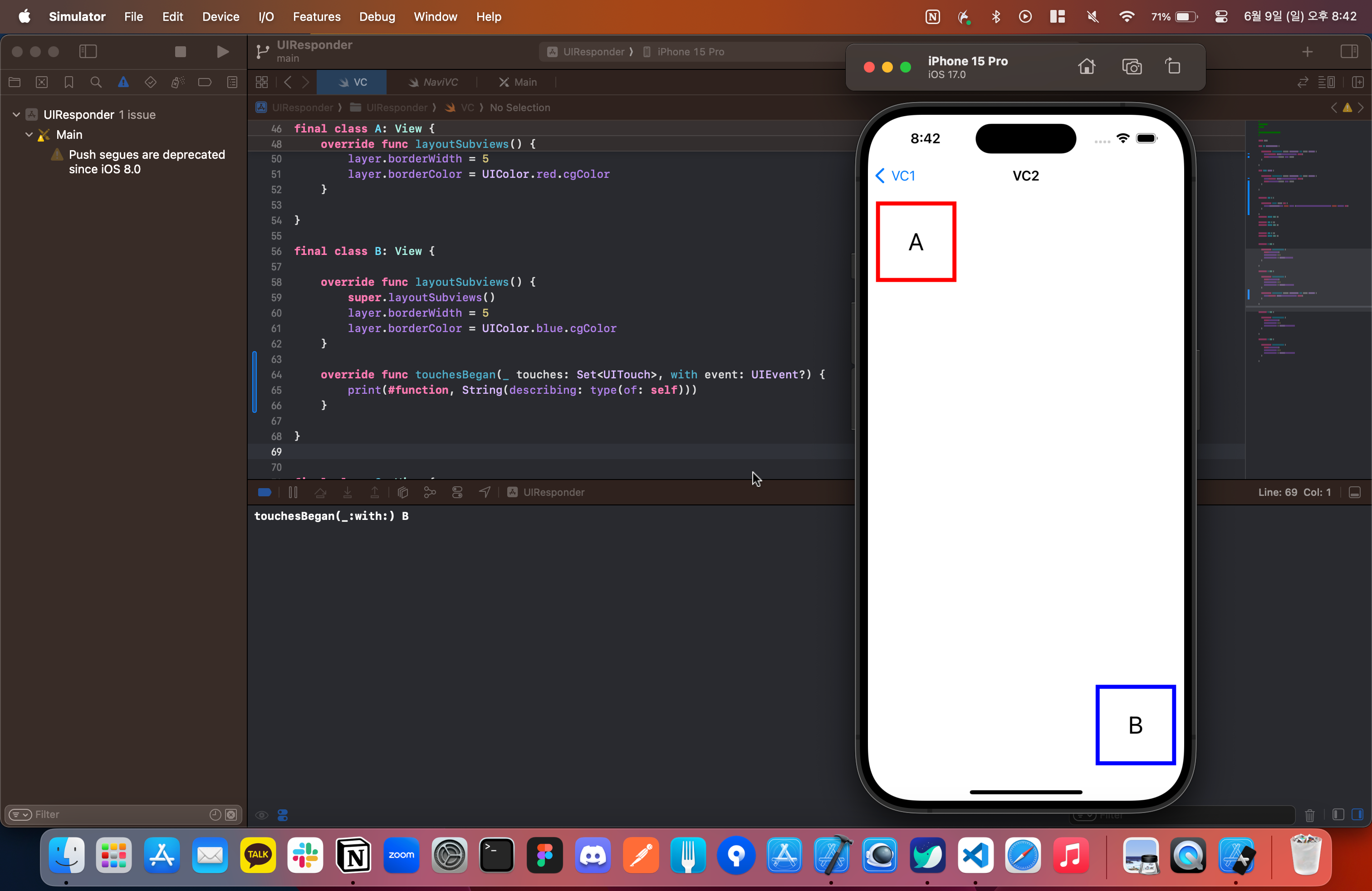Open the related items grid menu
This screenshot has height=891, width=1372.
(x=262, y=83)
